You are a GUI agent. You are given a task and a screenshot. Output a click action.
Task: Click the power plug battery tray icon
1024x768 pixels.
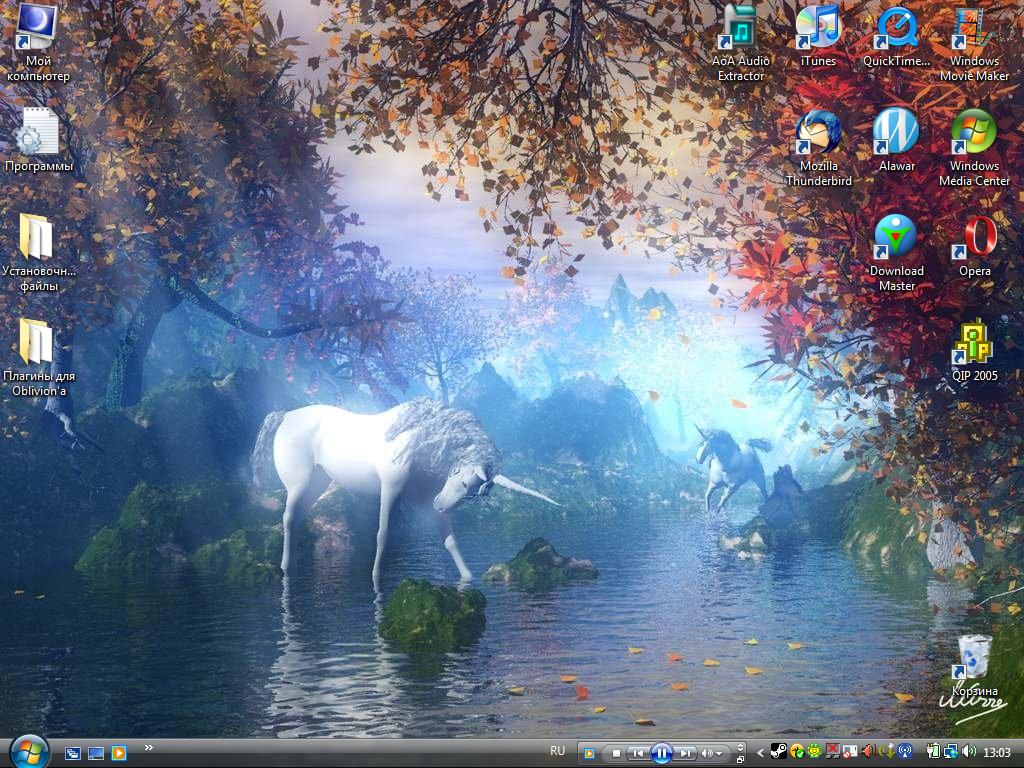click(x=934, y=752)
